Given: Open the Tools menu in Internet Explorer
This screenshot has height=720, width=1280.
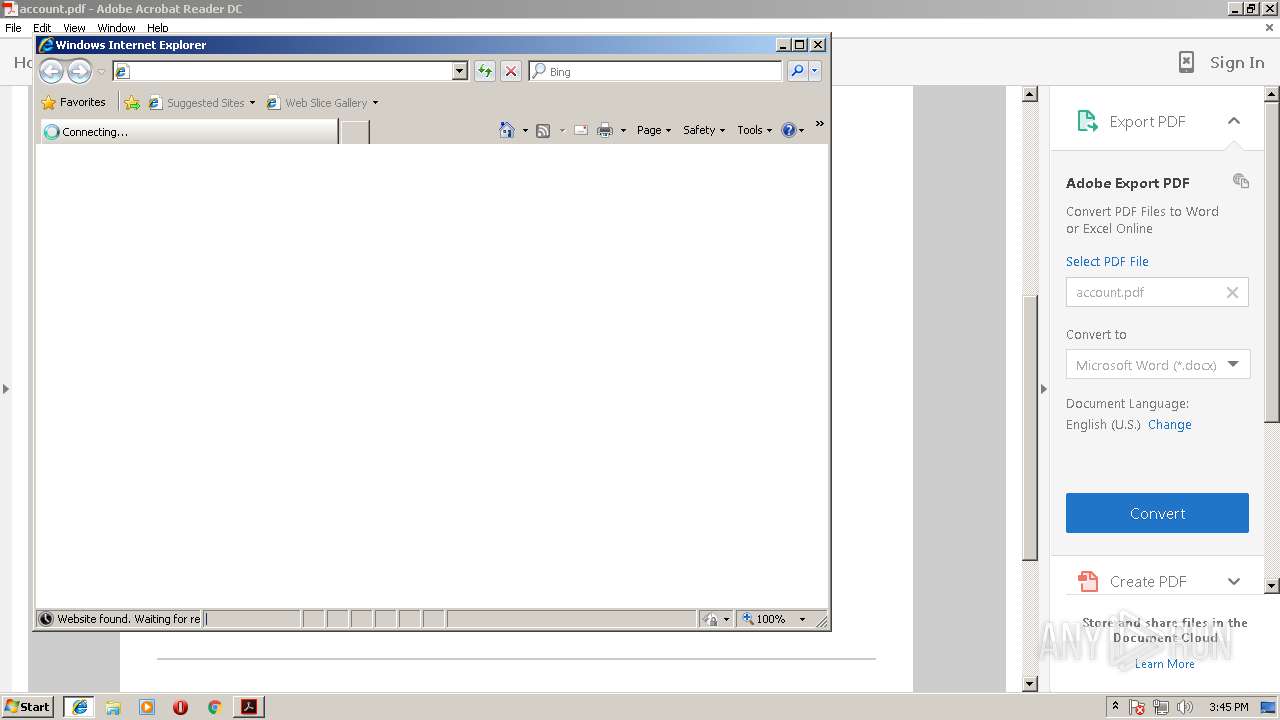Looking at the screenshot, I should pos(755,130).
